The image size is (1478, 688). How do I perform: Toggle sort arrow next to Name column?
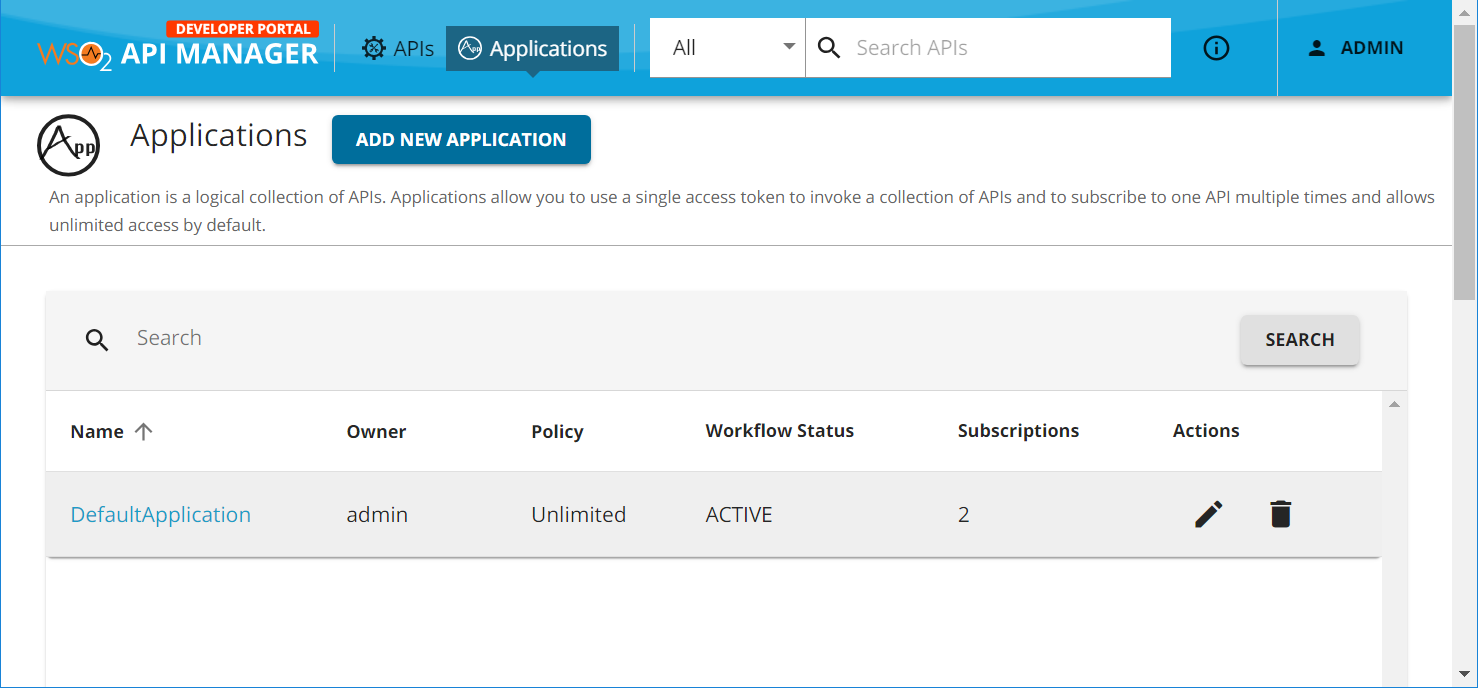(x=144, y=431)
